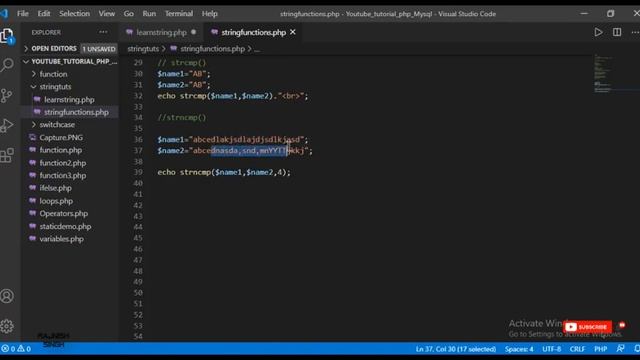The image size is (640, 360).
Task: Click Ln 37, Col 30 status entry
Action: [456, 349]
